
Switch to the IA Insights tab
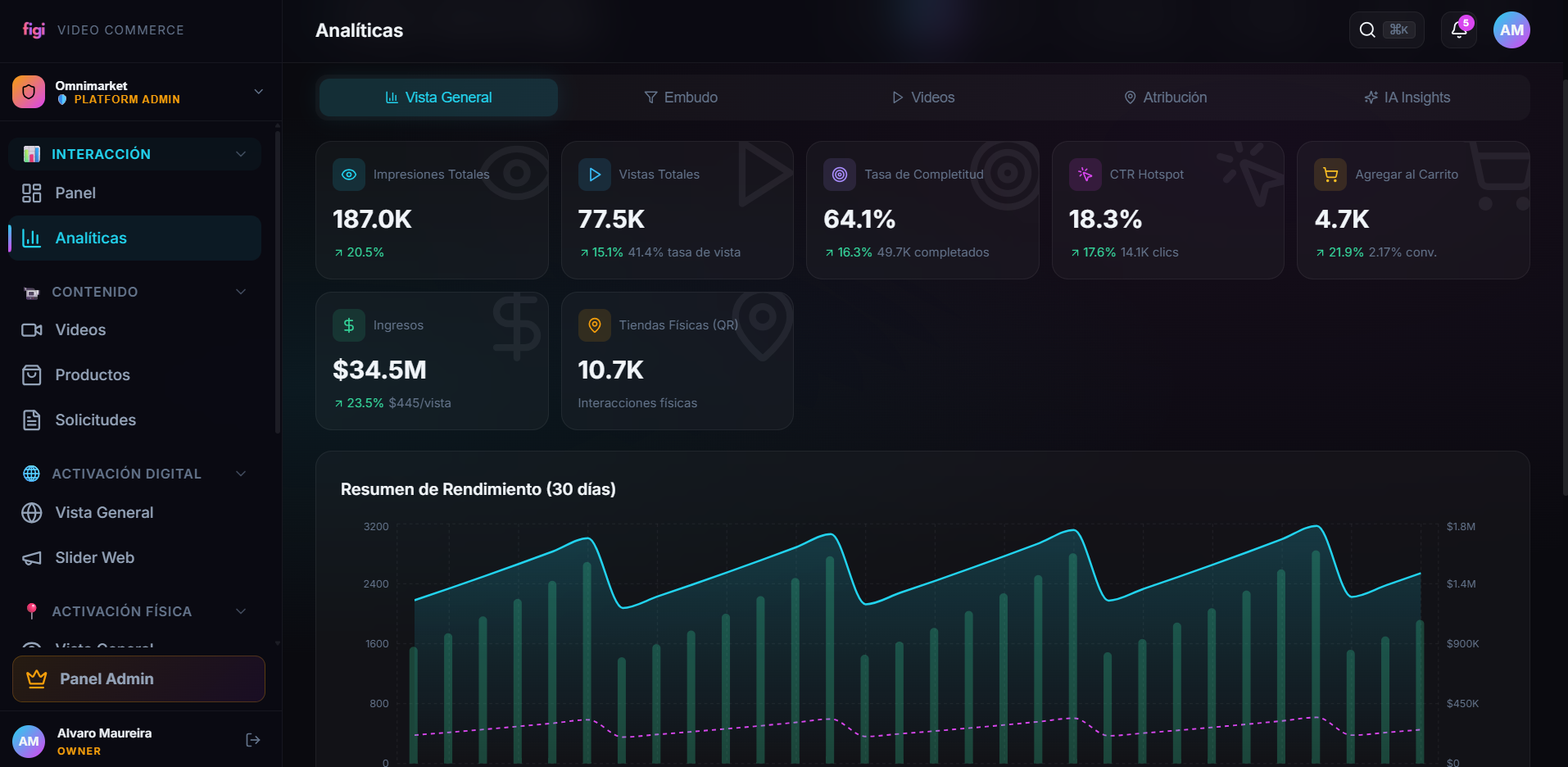click(1407, 98)
